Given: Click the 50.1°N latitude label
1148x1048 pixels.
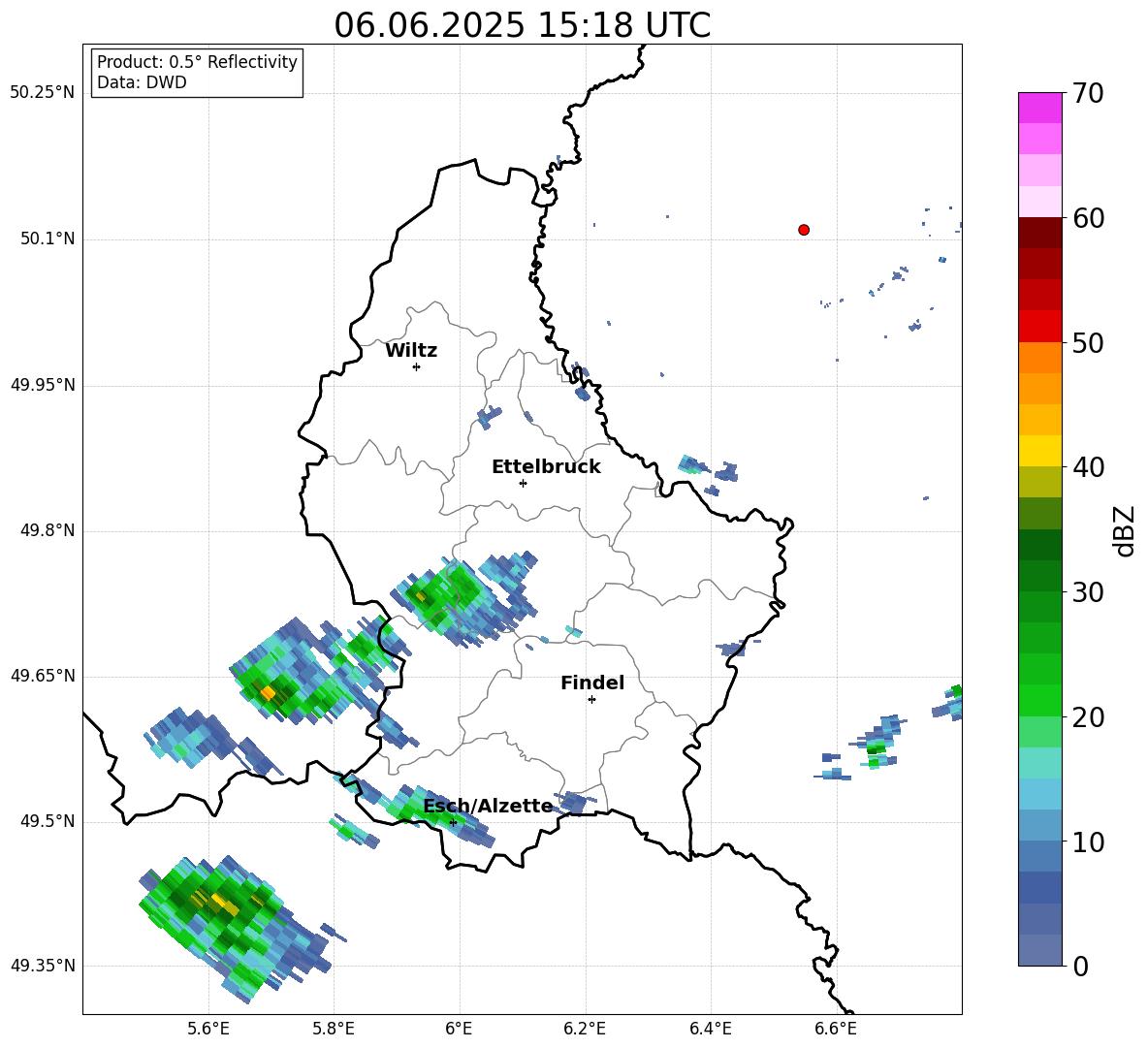Looking at the screenshot, I should click(x=48, y=239).
